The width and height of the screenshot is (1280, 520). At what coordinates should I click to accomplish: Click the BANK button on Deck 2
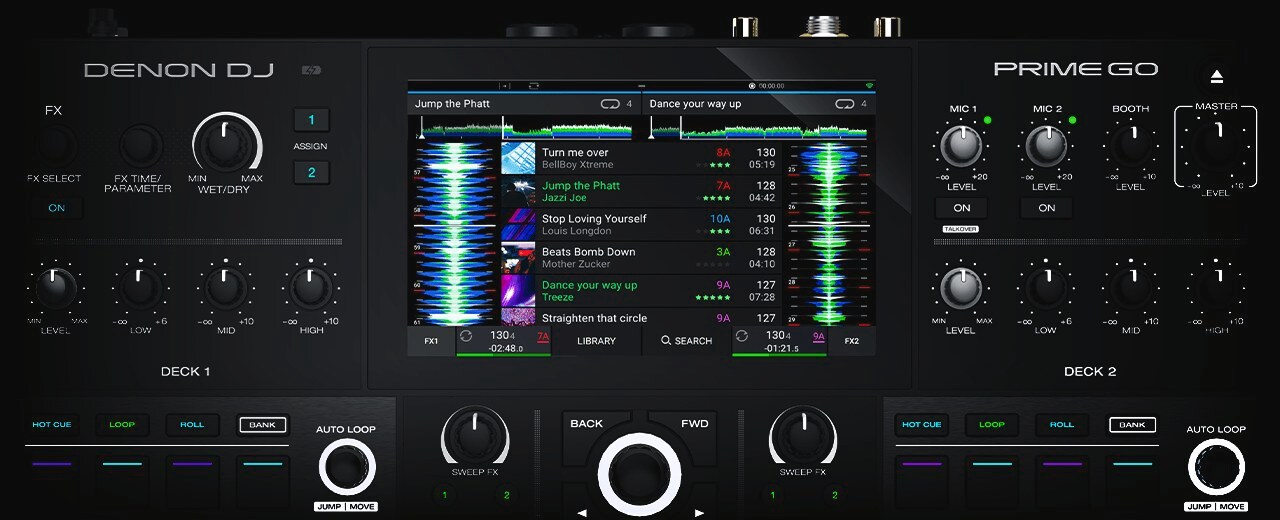click(x=1132, y=425)
